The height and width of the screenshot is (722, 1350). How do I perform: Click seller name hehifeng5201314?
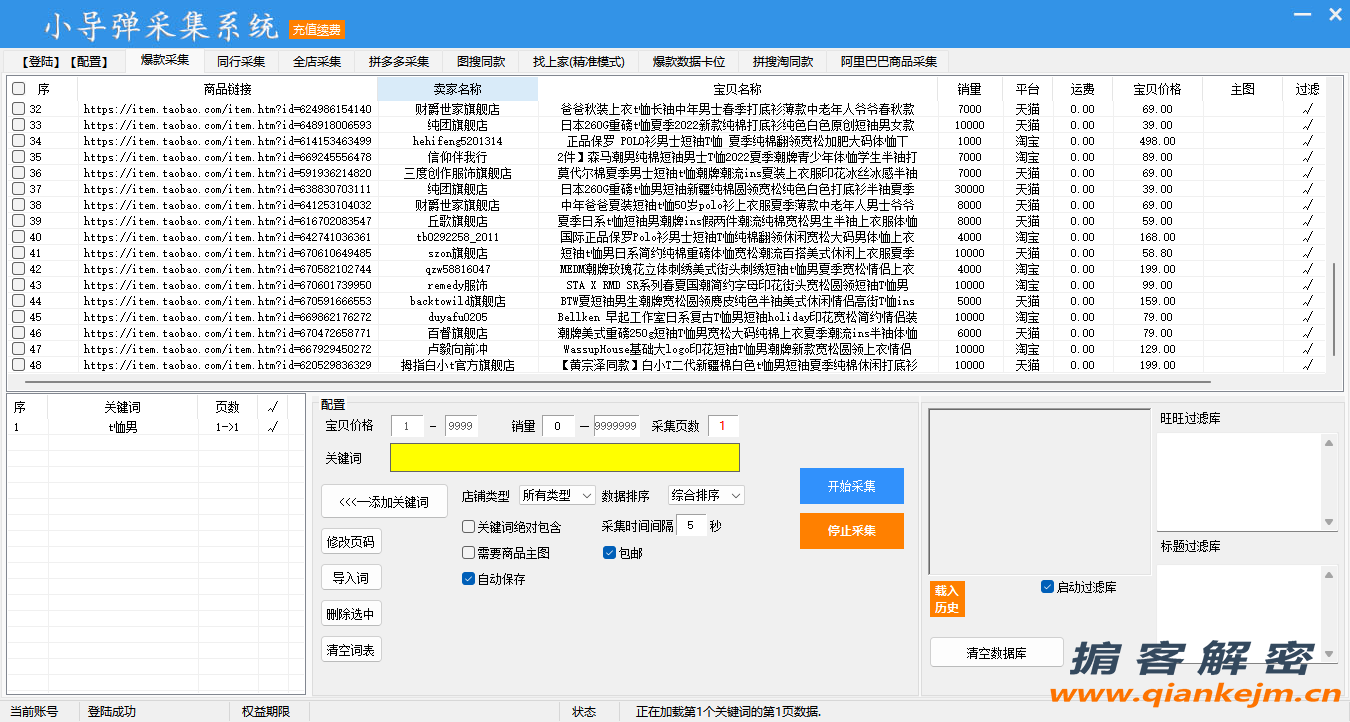(x=457, y=141)
